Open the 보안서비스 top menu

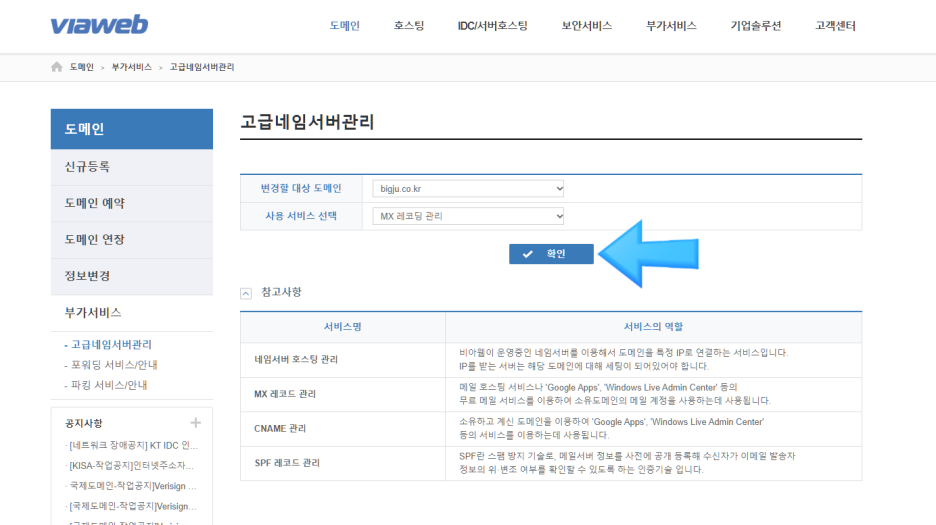pos(587,26)
